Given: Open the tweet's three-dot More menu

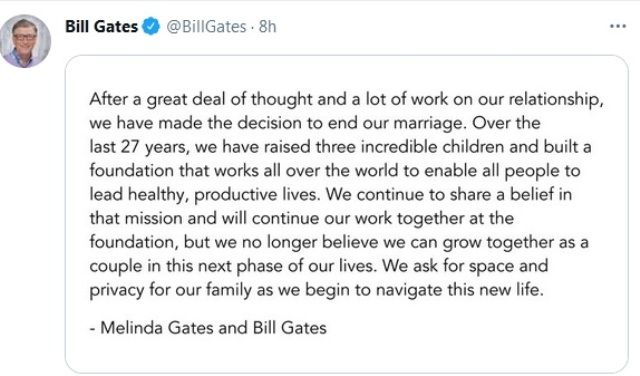Looking at the screenshot, I should click(x=618, y=26).
